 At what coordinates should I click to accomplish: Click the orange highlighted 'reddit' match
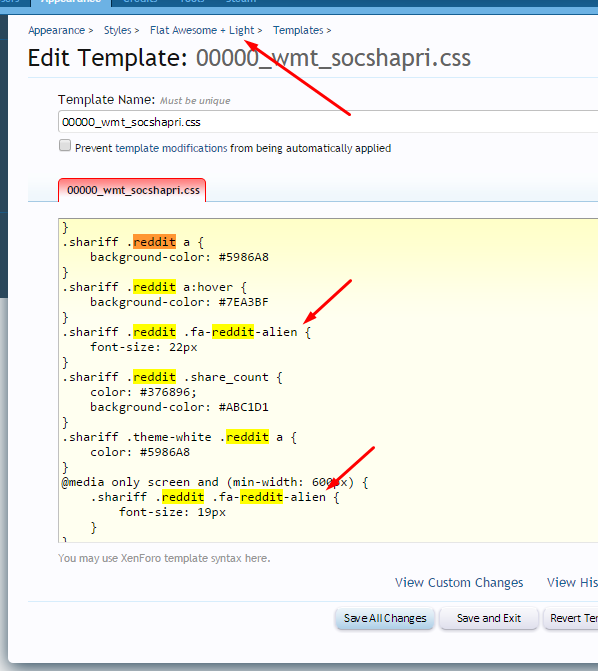pos(154,242)
